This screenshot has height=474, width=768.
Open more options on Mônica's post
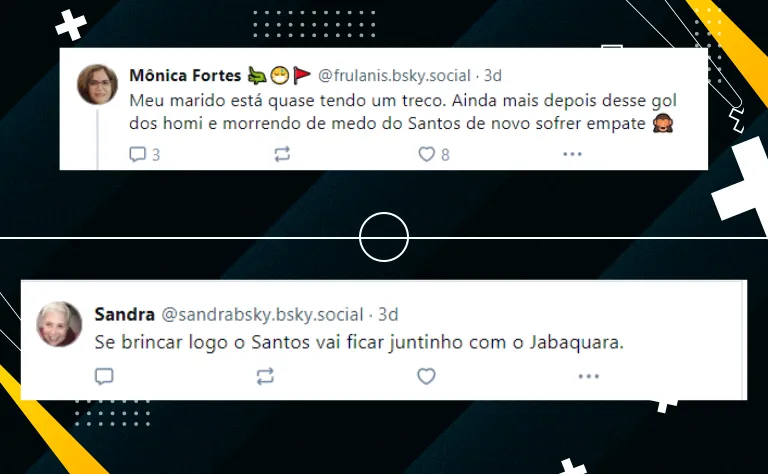[572, 154]
